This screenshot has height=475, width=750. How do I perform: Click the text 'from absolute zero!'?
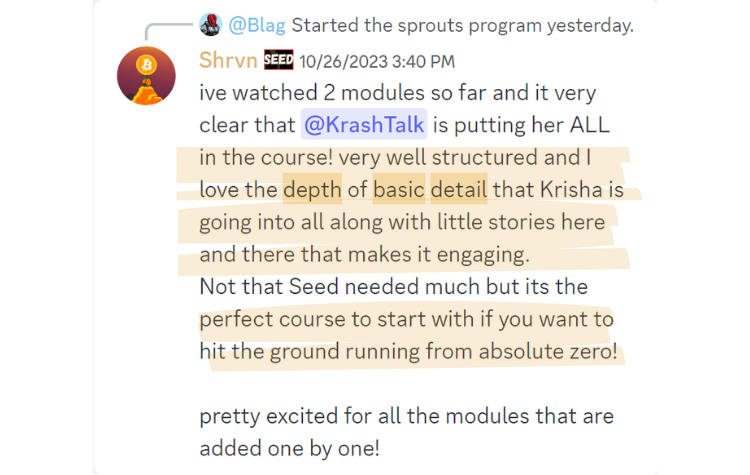(x=521, y=351)
